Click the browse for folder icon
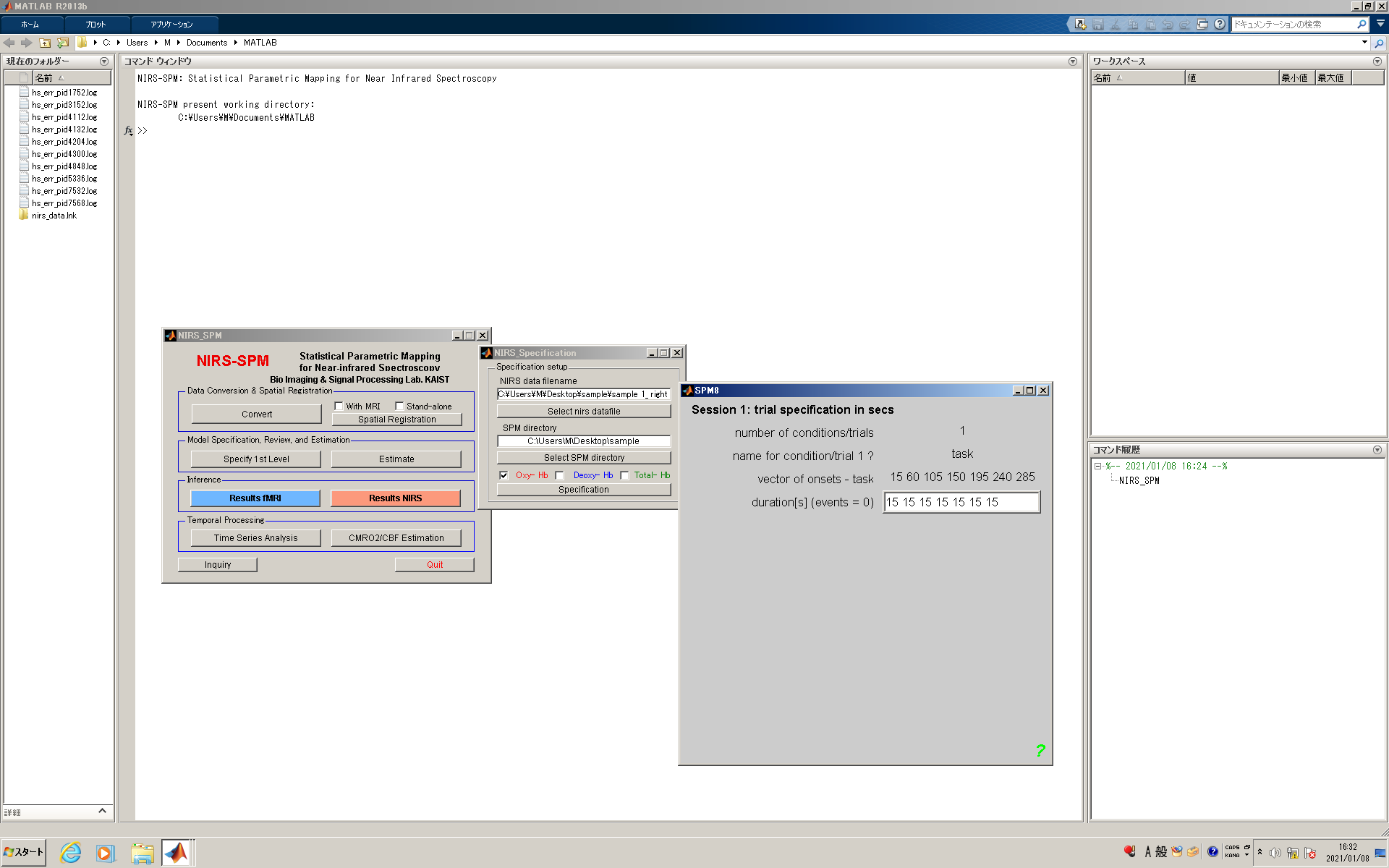This screenshot has width=1389, height=868. point(63,43)
